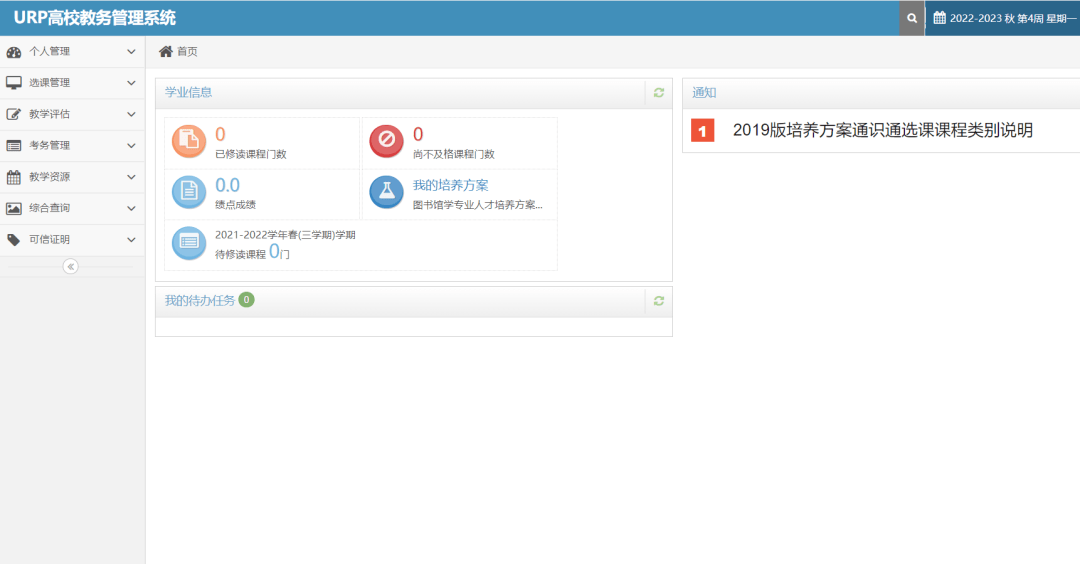The image size is (1080, 564).
Task: Click the home icon in breadcrumb
Action: pyautogui.click(x=165, y=51)
